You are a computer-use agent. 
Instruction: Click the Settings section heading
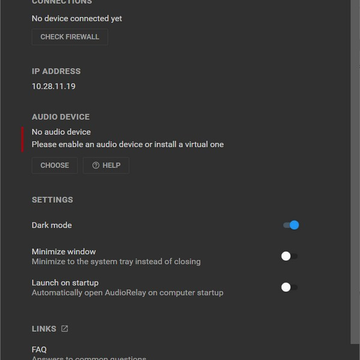52,200
